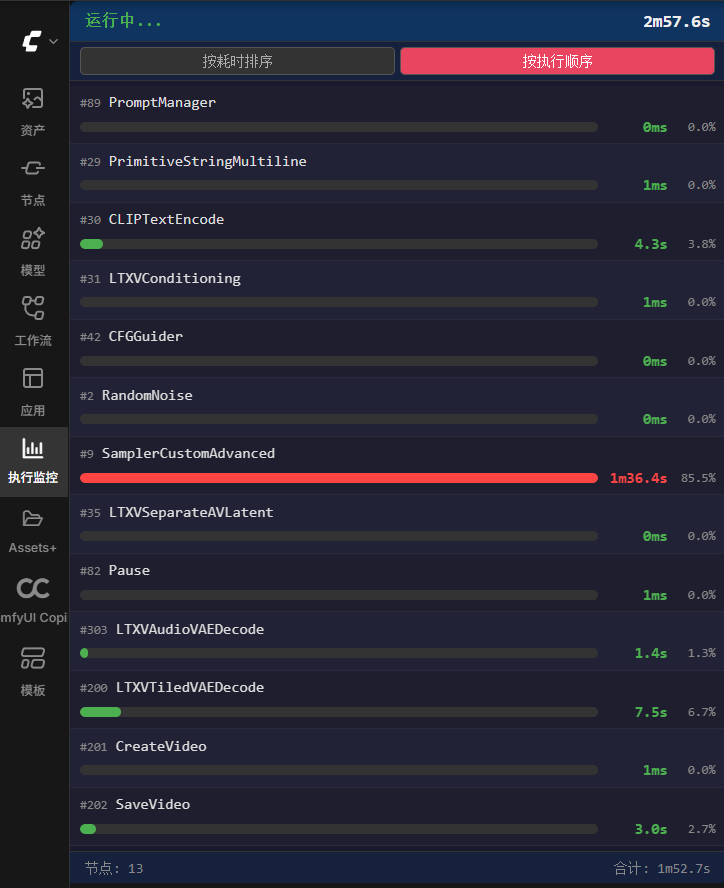This screenshot has height=888, width=724.
Task: Open the ComfyUI logo menu
Action: click(32, 41)
